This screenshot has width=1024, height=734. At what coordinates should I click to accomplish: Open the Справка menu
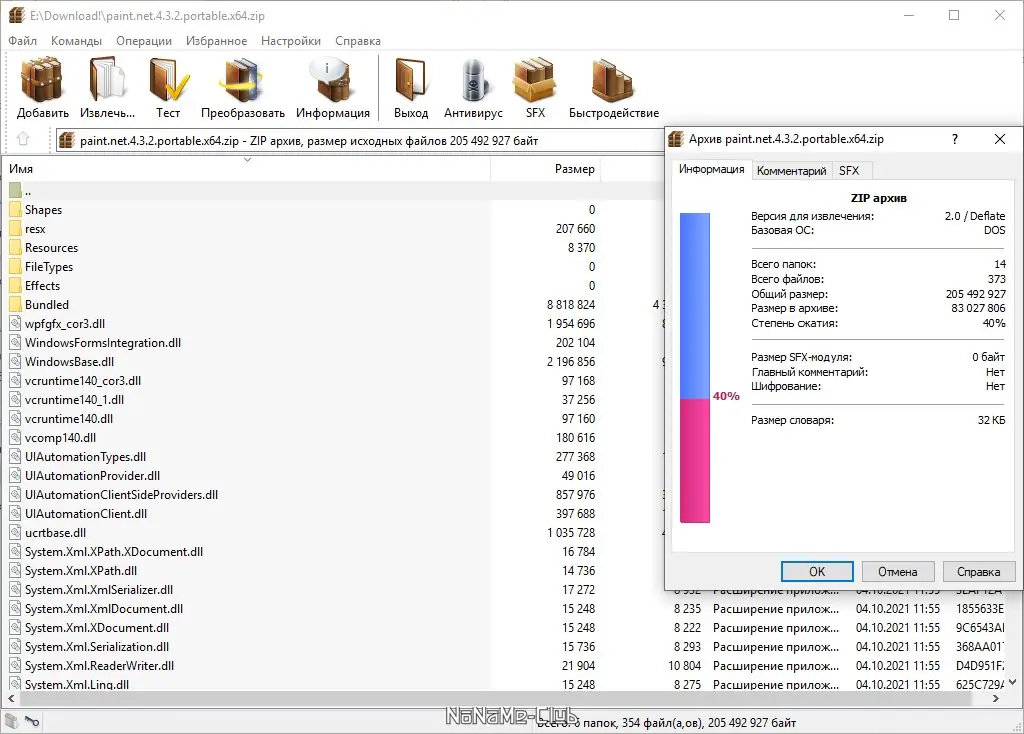358,40
